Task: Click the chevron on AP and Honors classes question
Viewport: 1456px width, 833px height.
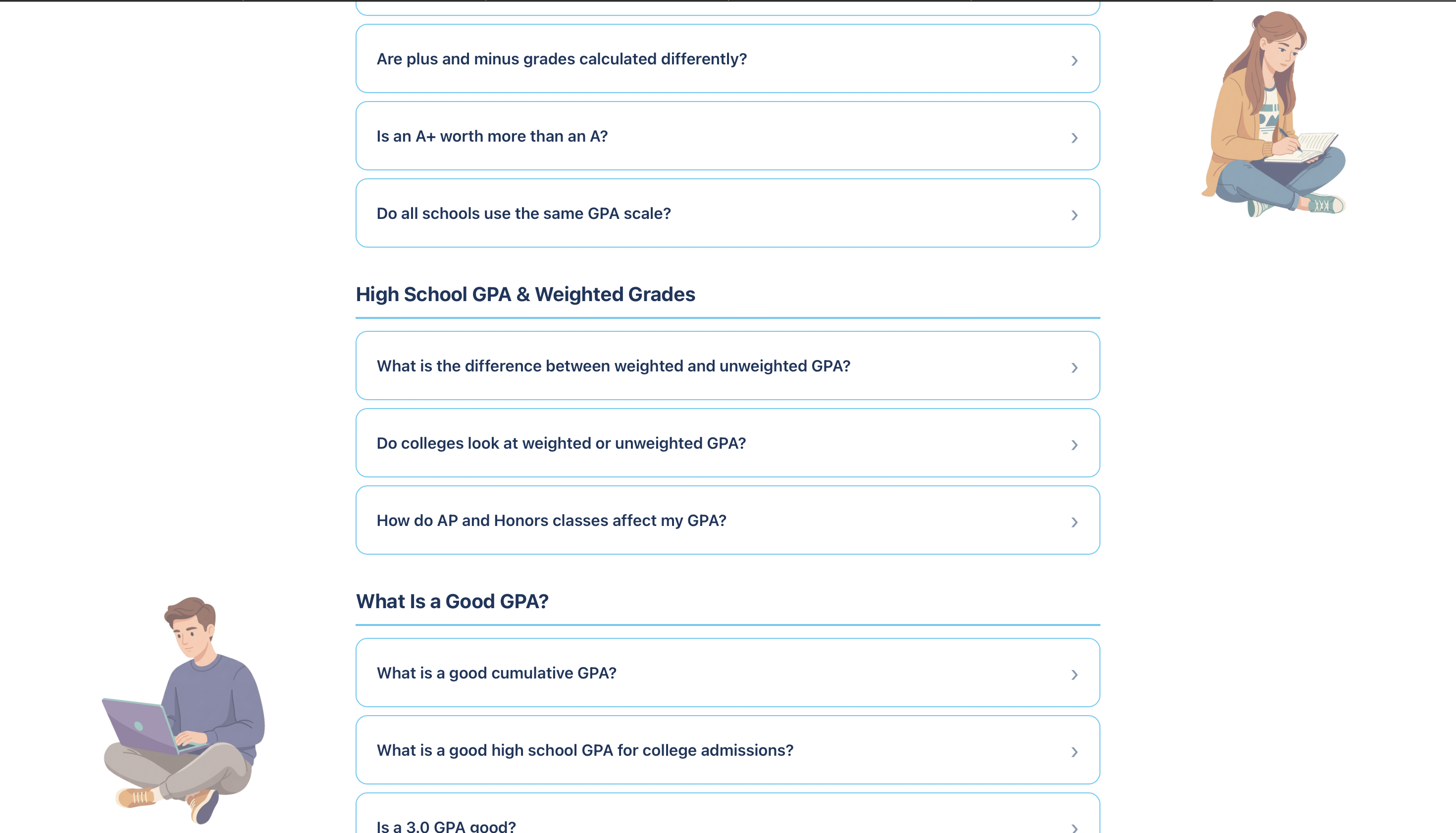Action: (x=1074, y=522)
